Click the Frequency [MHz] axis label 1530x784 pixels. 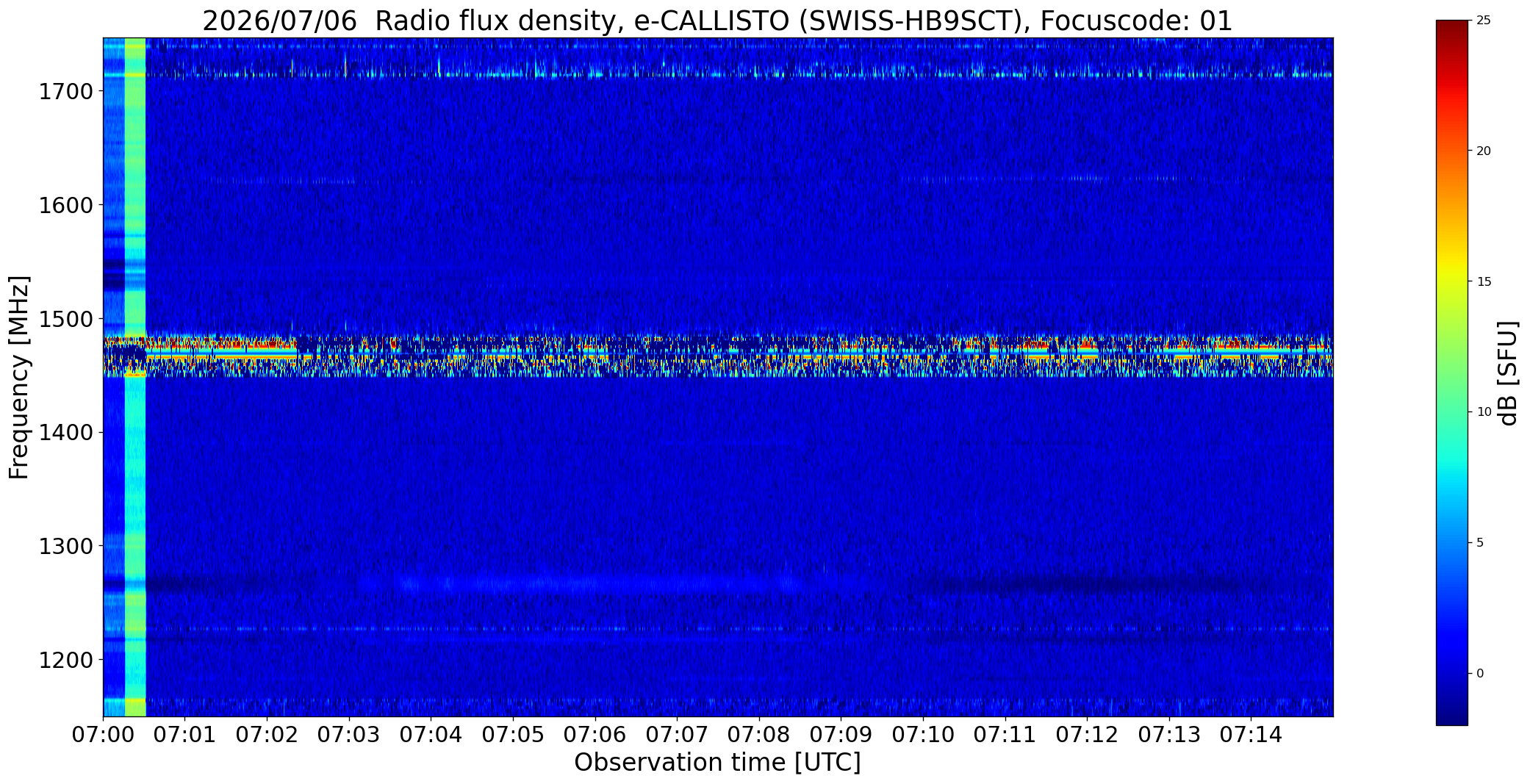pos(19,378)
